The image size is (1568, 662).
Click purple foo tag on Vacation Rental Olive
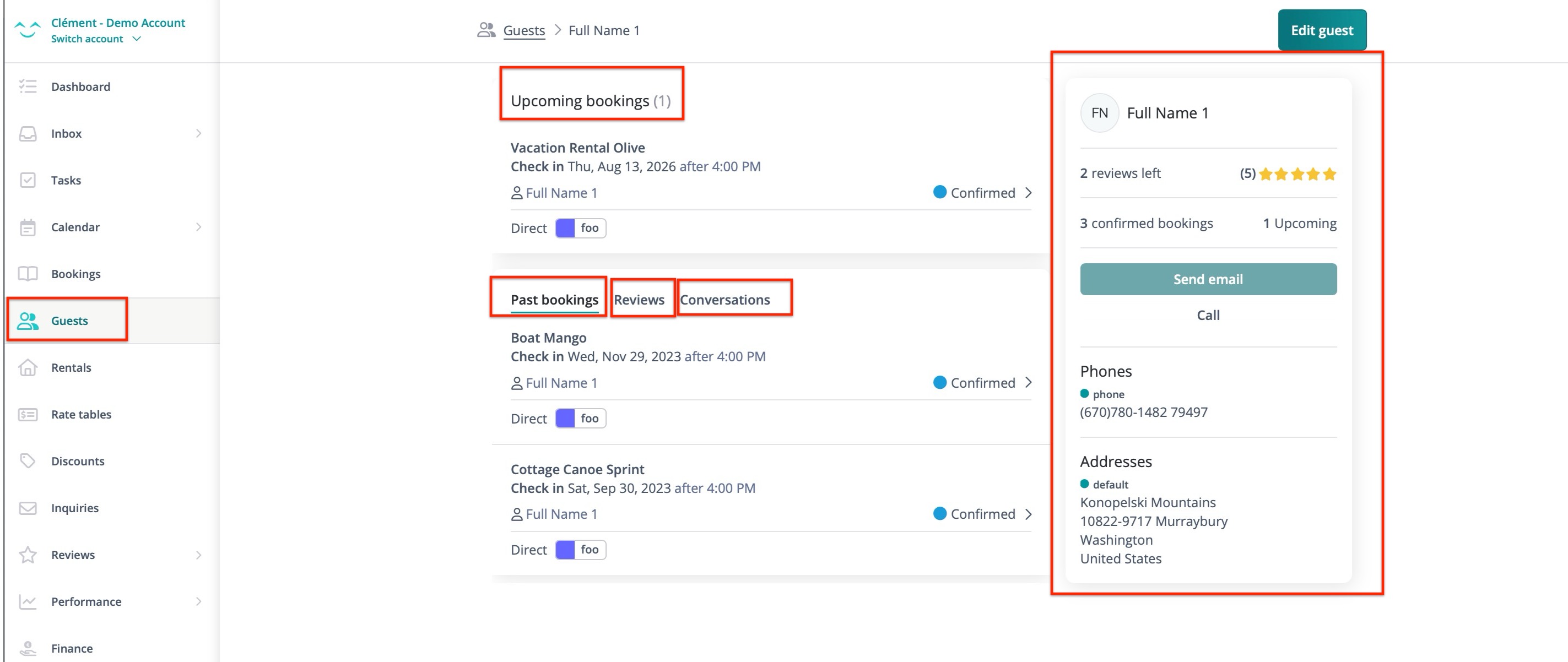pos(580,228)
